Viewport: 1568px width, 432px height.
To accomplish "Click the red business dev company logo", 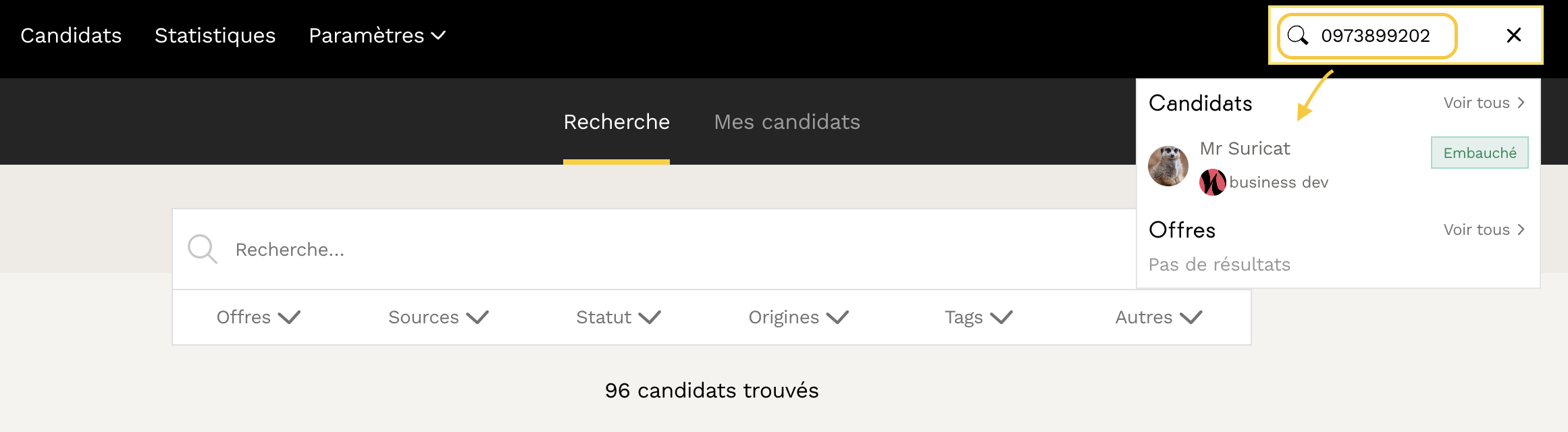I will (1213, 182).
